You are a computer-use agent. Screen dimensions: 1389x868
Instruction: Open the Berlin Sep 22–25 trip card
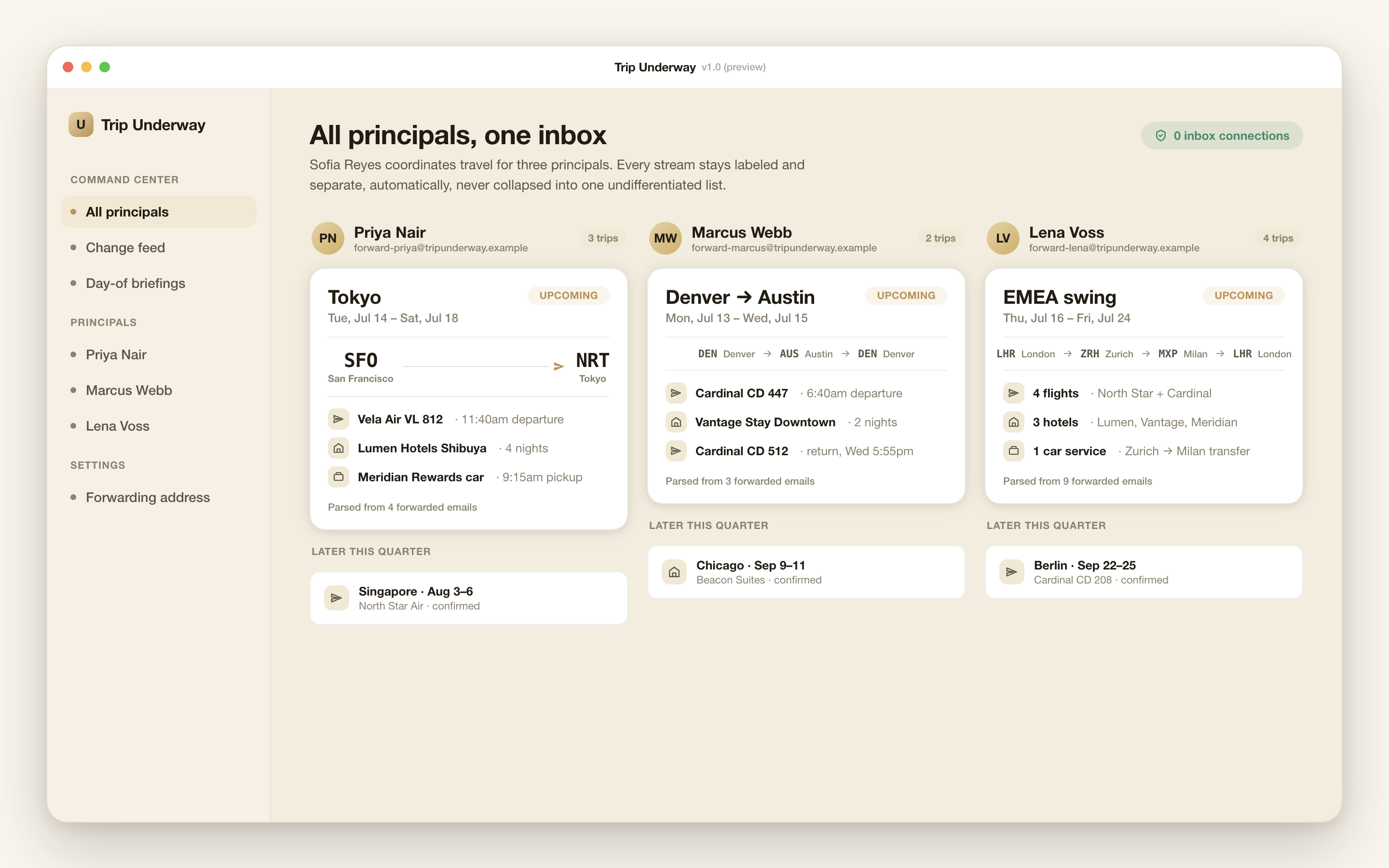(1144, 572)
